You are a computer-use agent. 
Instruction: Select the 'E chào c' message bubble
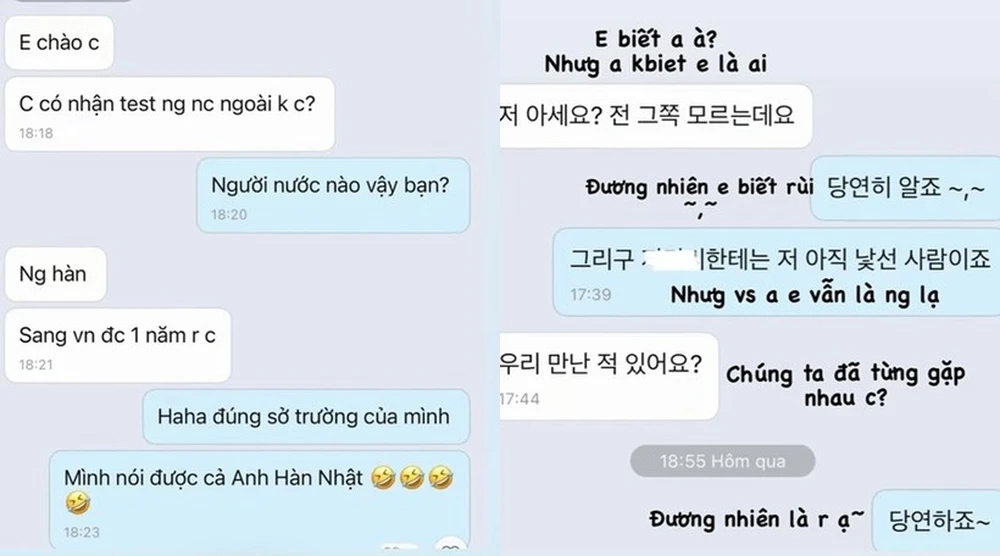tap(59, 43)
